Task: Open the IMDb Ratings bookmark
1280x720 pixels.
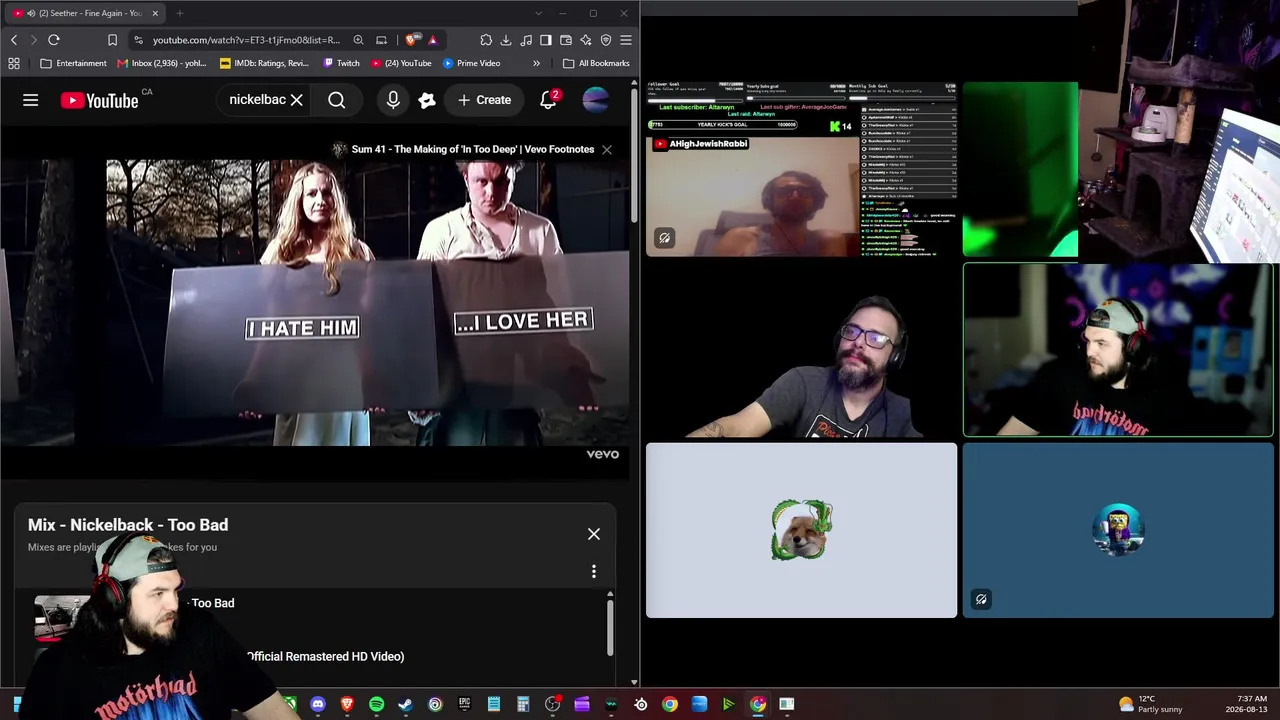Action: pos(265,63)
